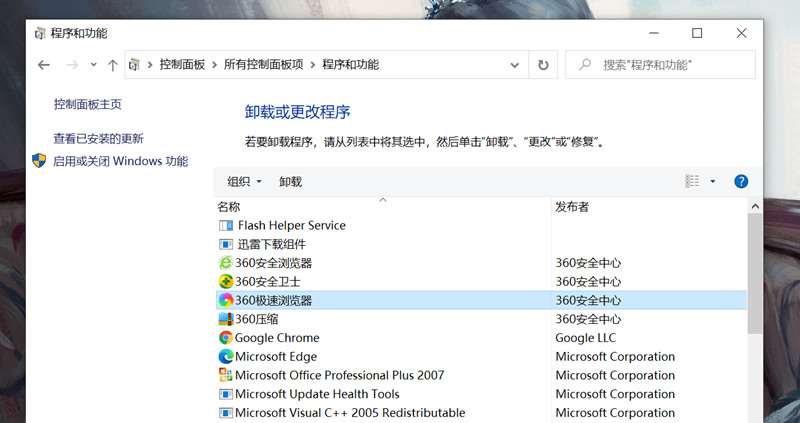The width and height of the screenshot is (800, 423).
Task: Open 所有控制面板项 breadcrumb segment
Action: (264, 65)
